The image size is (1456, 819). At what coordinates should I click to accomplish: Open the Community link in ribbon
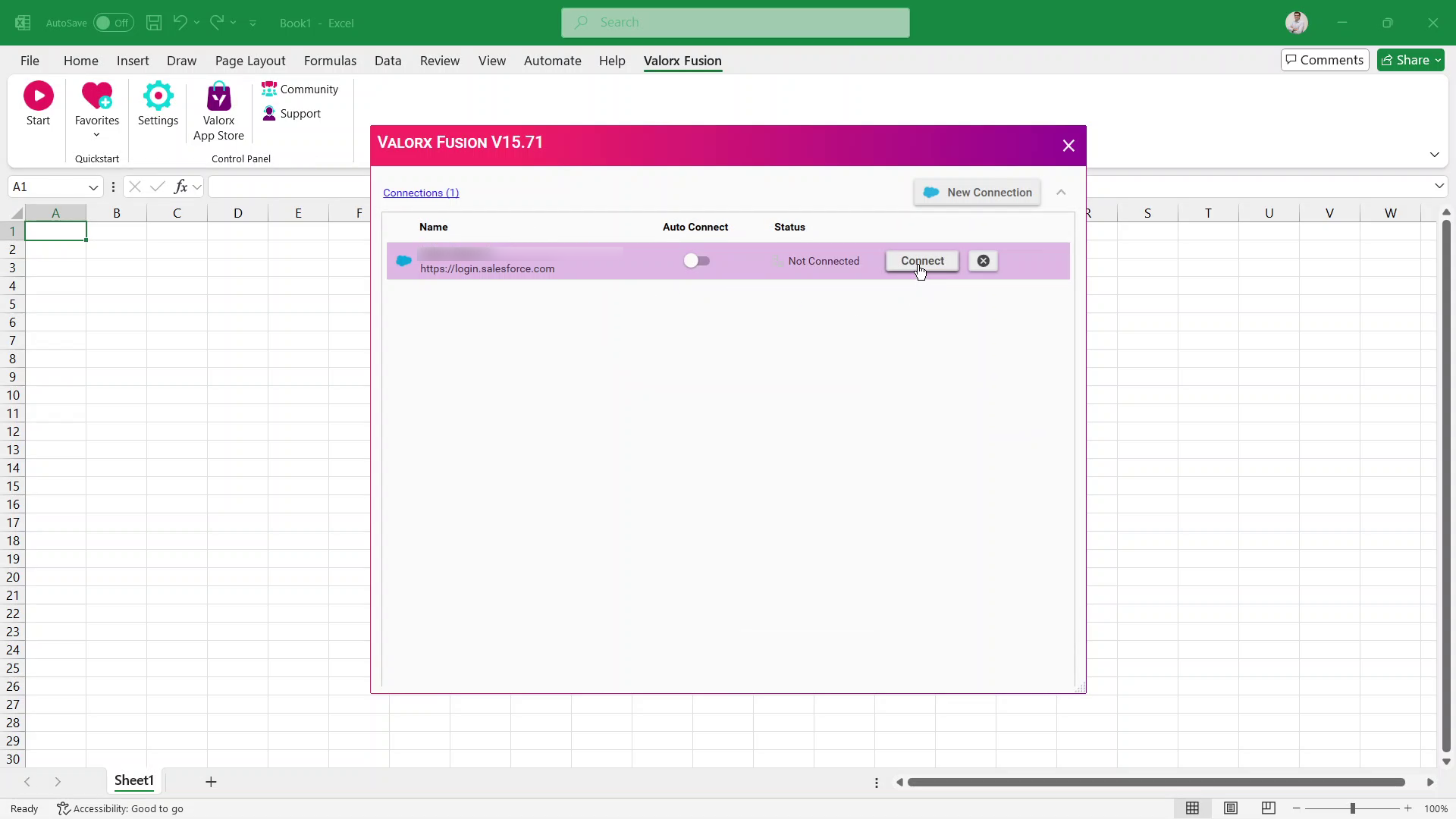click(x=300, y=89)
